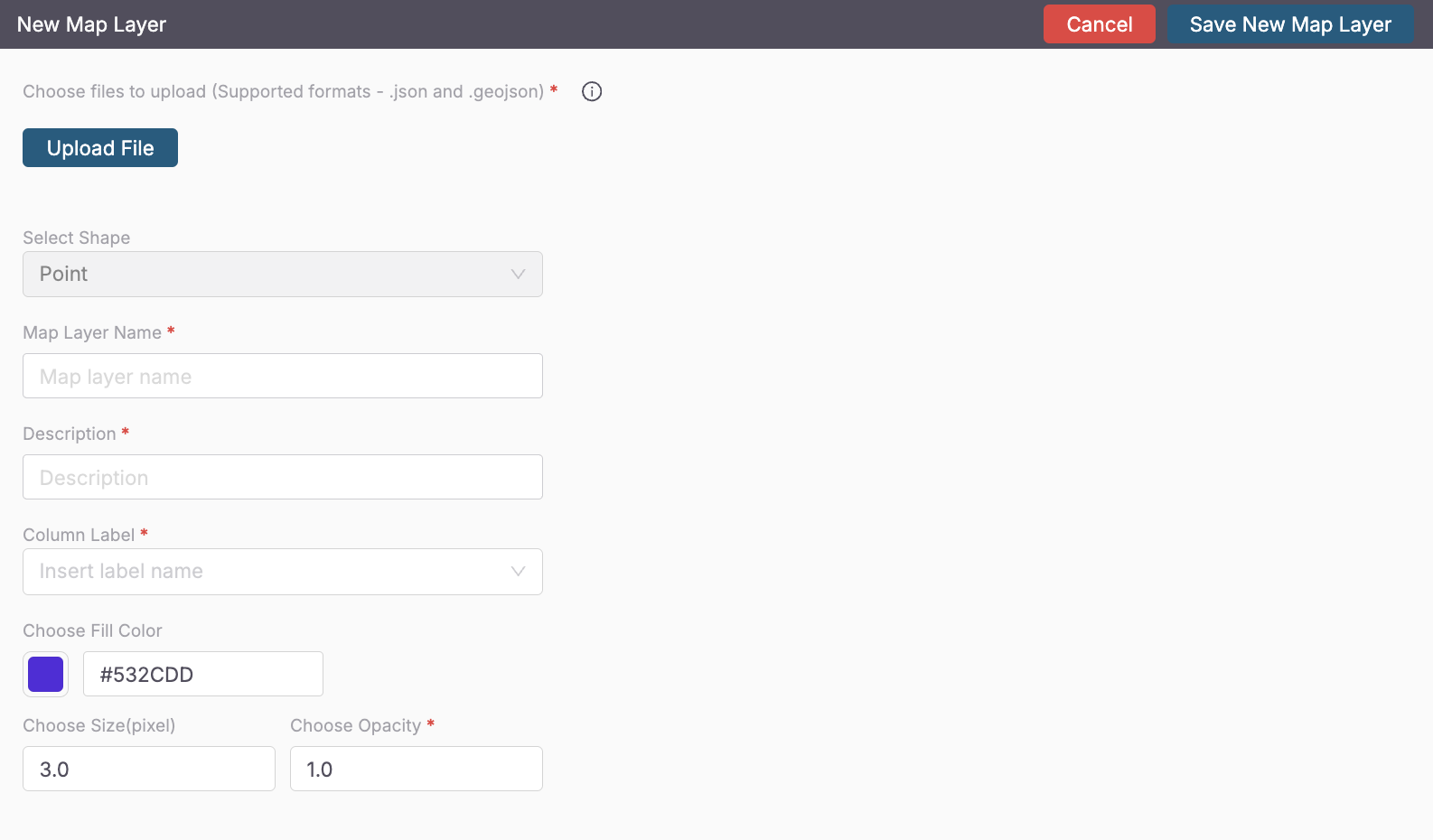Screen dimensions: 1433x840
Task: Click the info icon beside upload instructions
Action: pos(592,91)
